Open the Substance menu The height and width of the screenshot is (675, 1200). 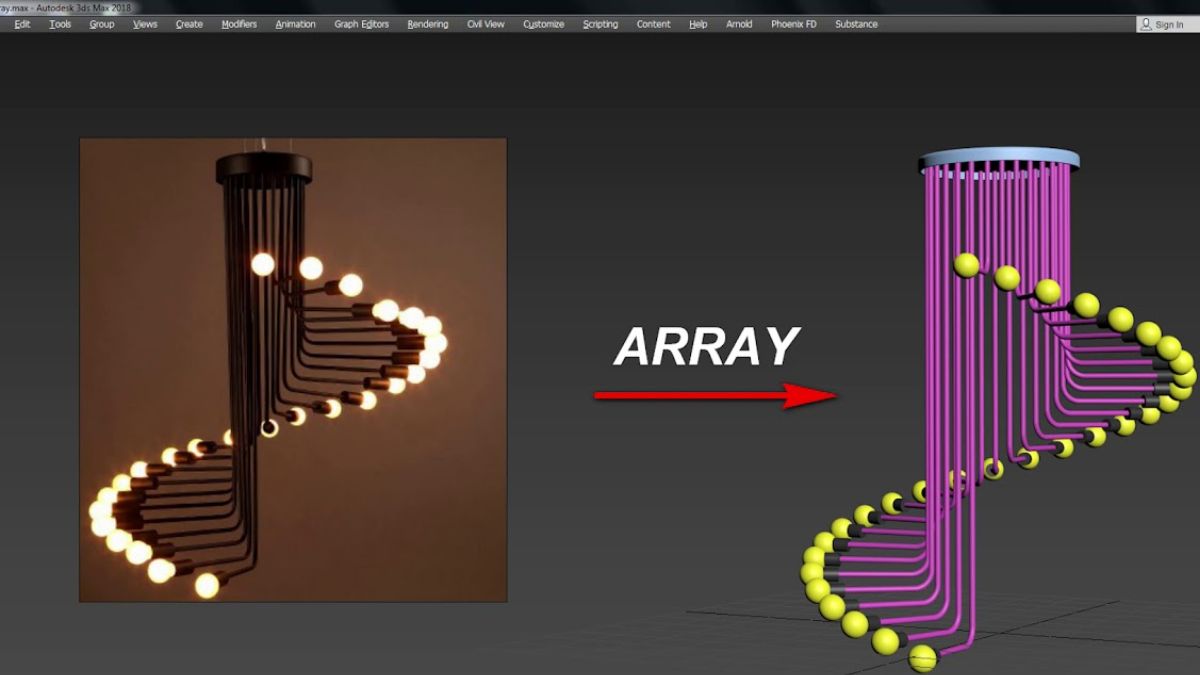855,24
